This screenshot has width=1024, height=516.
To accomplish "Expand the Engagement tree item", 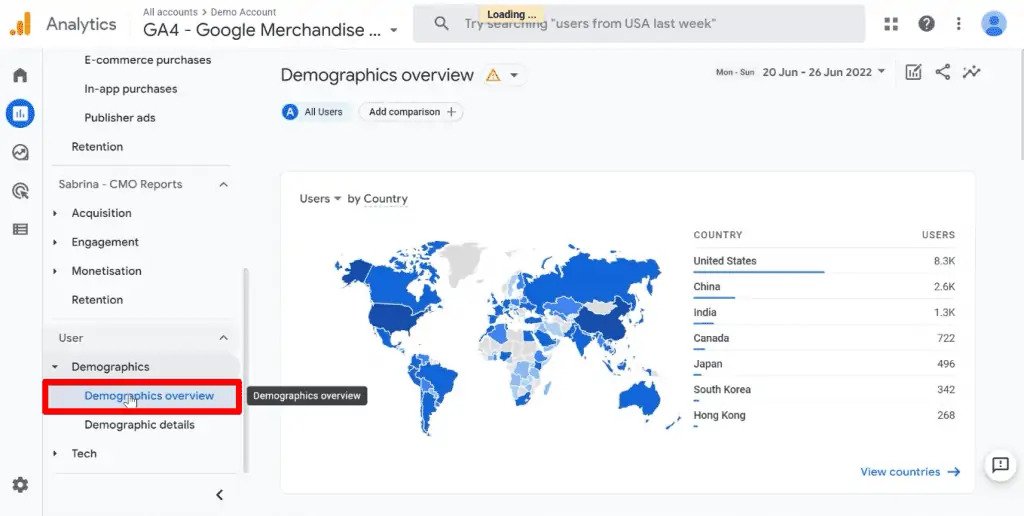I will tap(56, 242).
